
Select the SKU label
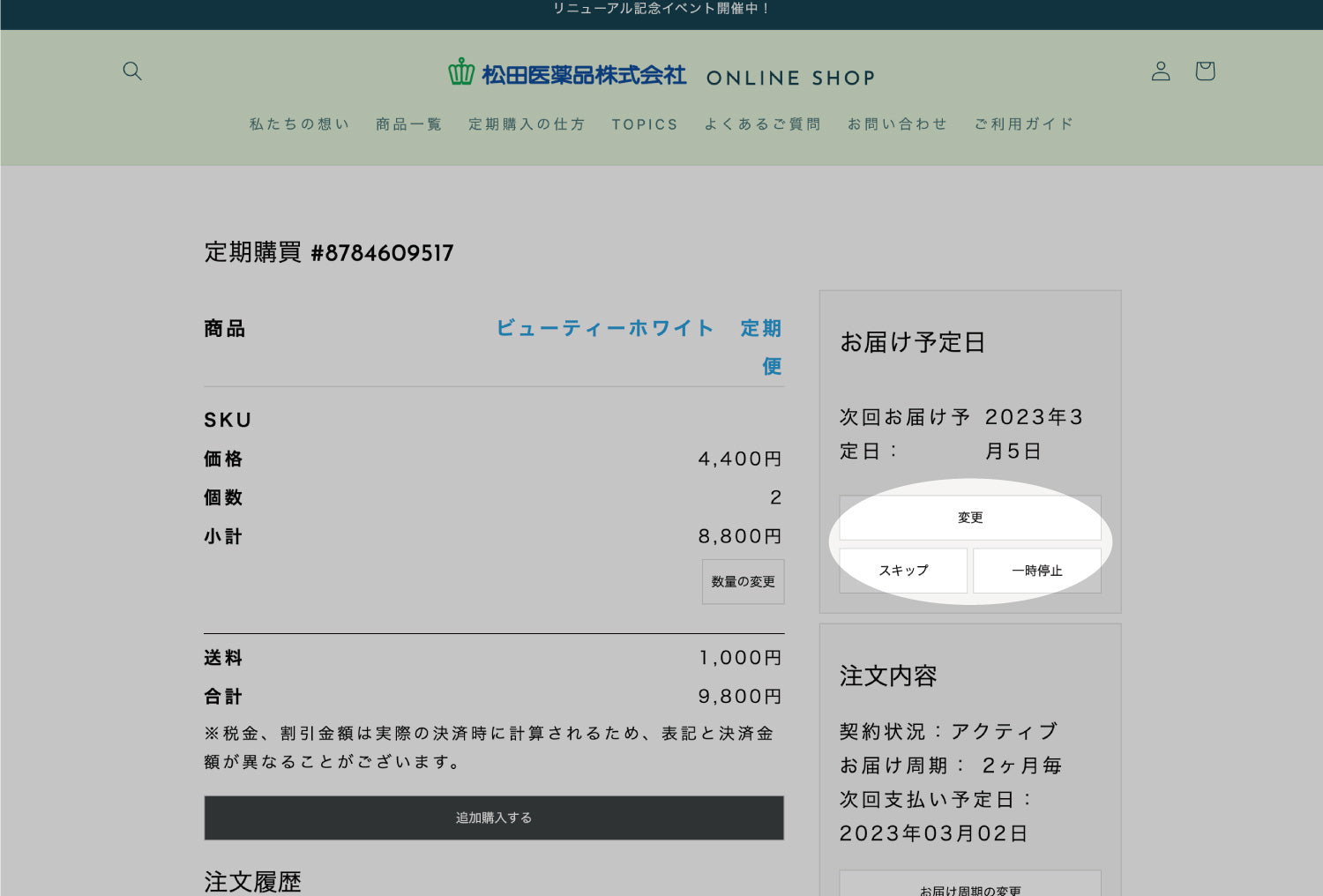click(228, 420)
